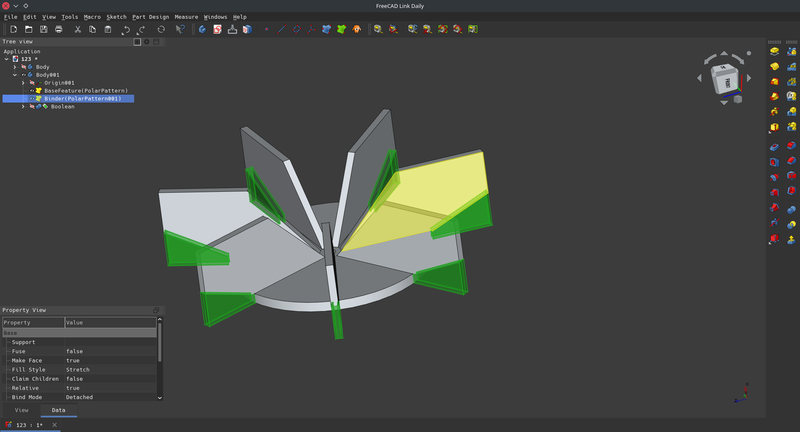Screen dimensions: 800x432
Task: Select the Pocket tool in right toolbar
Action: pyautogui.click(x=774, y=147)
